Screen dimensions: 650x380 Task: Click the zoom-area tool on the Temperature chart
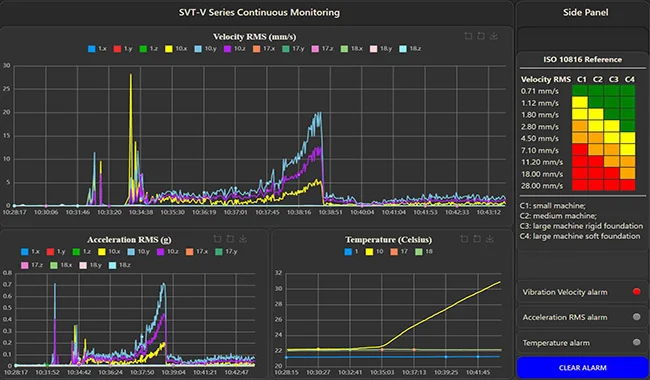(x=464, y=239)
